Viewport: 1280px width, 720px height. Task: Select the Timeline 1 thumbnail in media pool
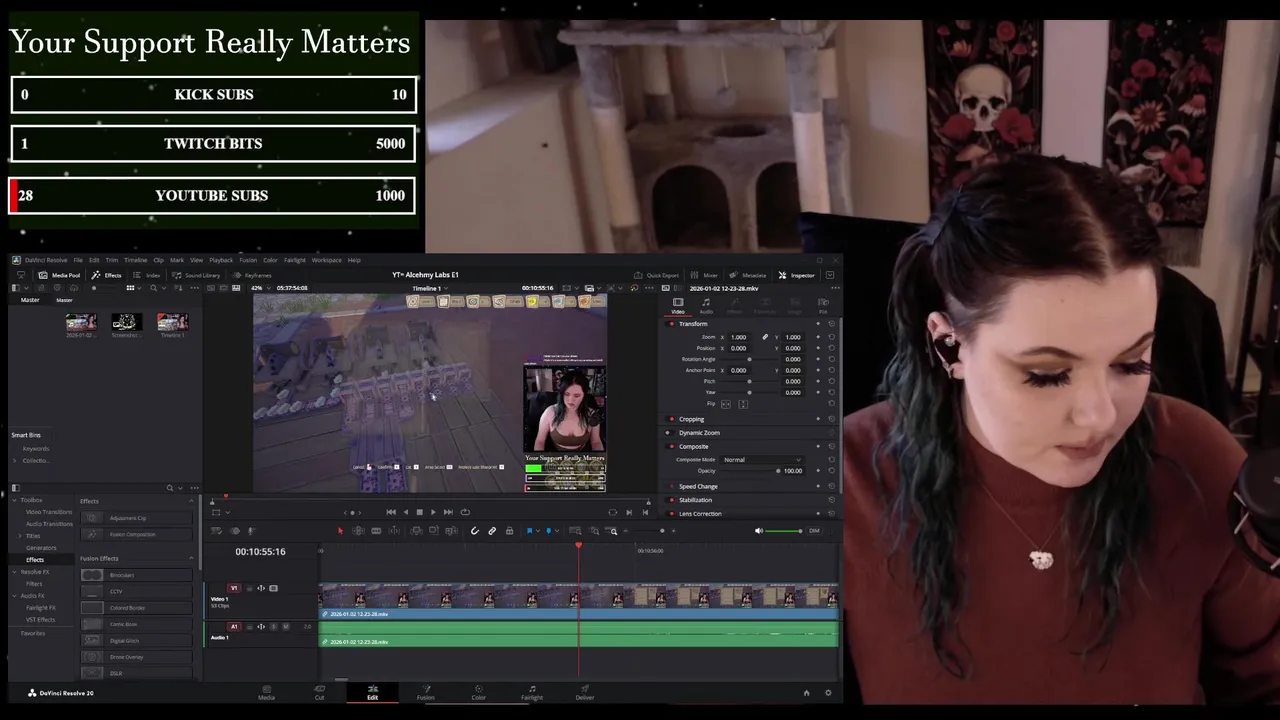(172, 322)
